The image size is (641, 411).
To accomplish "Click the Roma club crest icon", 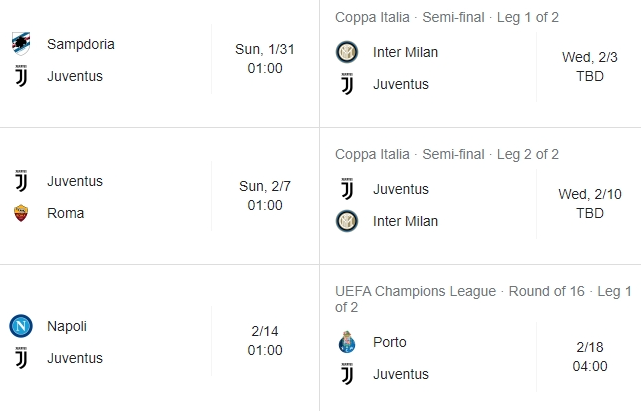I will pos(21,213).
